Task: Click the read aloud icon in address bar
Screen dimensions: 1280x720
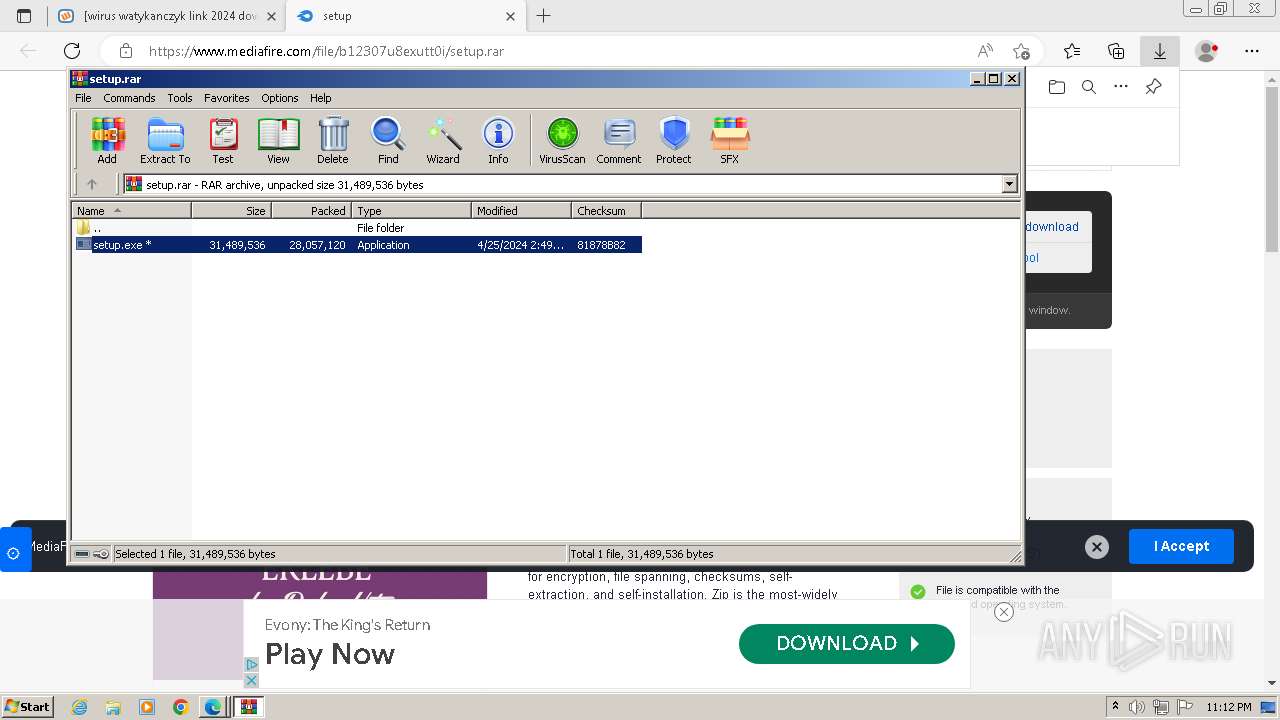Action: (x=985, y=51)
